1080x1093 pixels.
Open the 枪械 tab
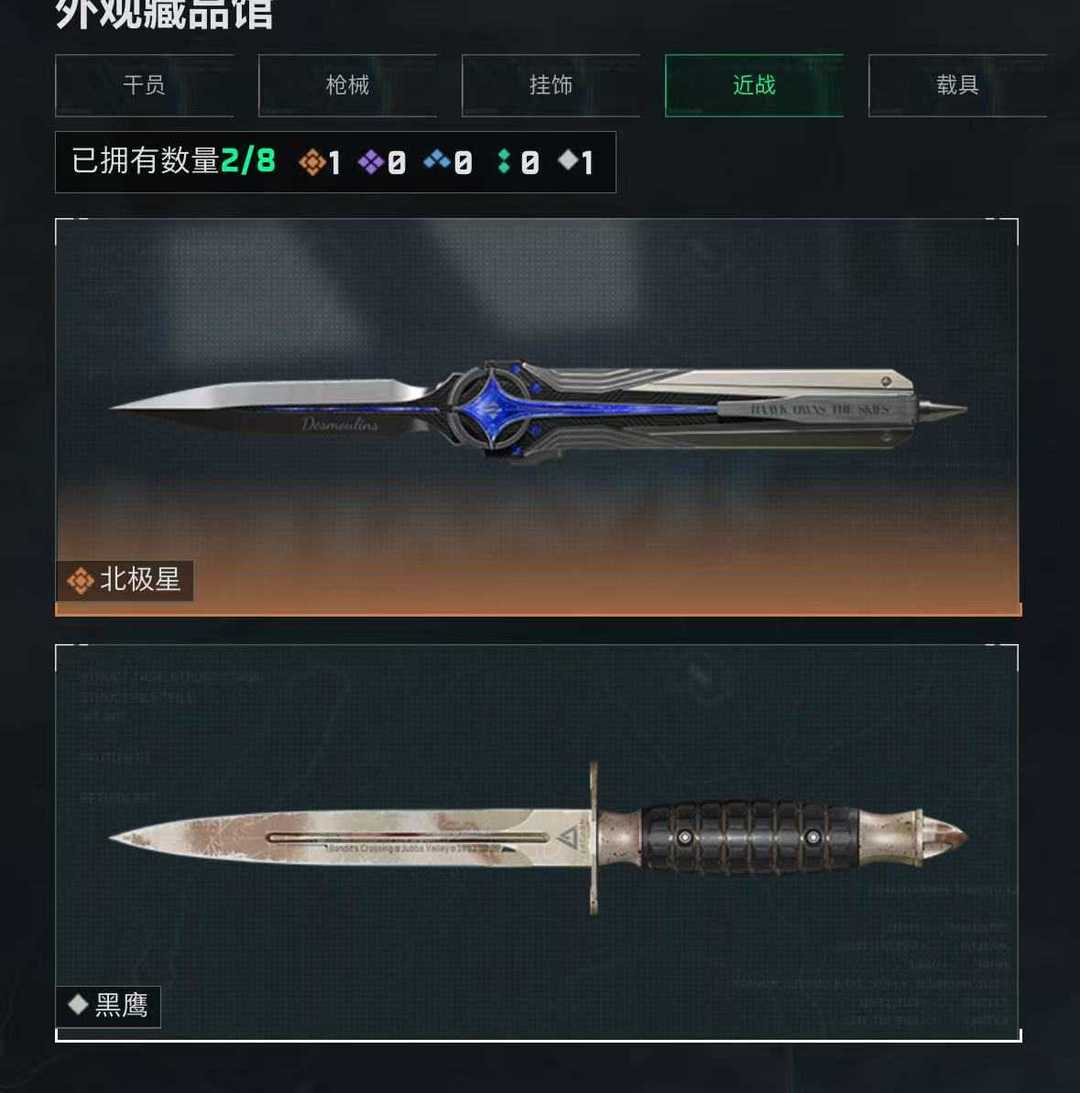(x=347, y=85)
